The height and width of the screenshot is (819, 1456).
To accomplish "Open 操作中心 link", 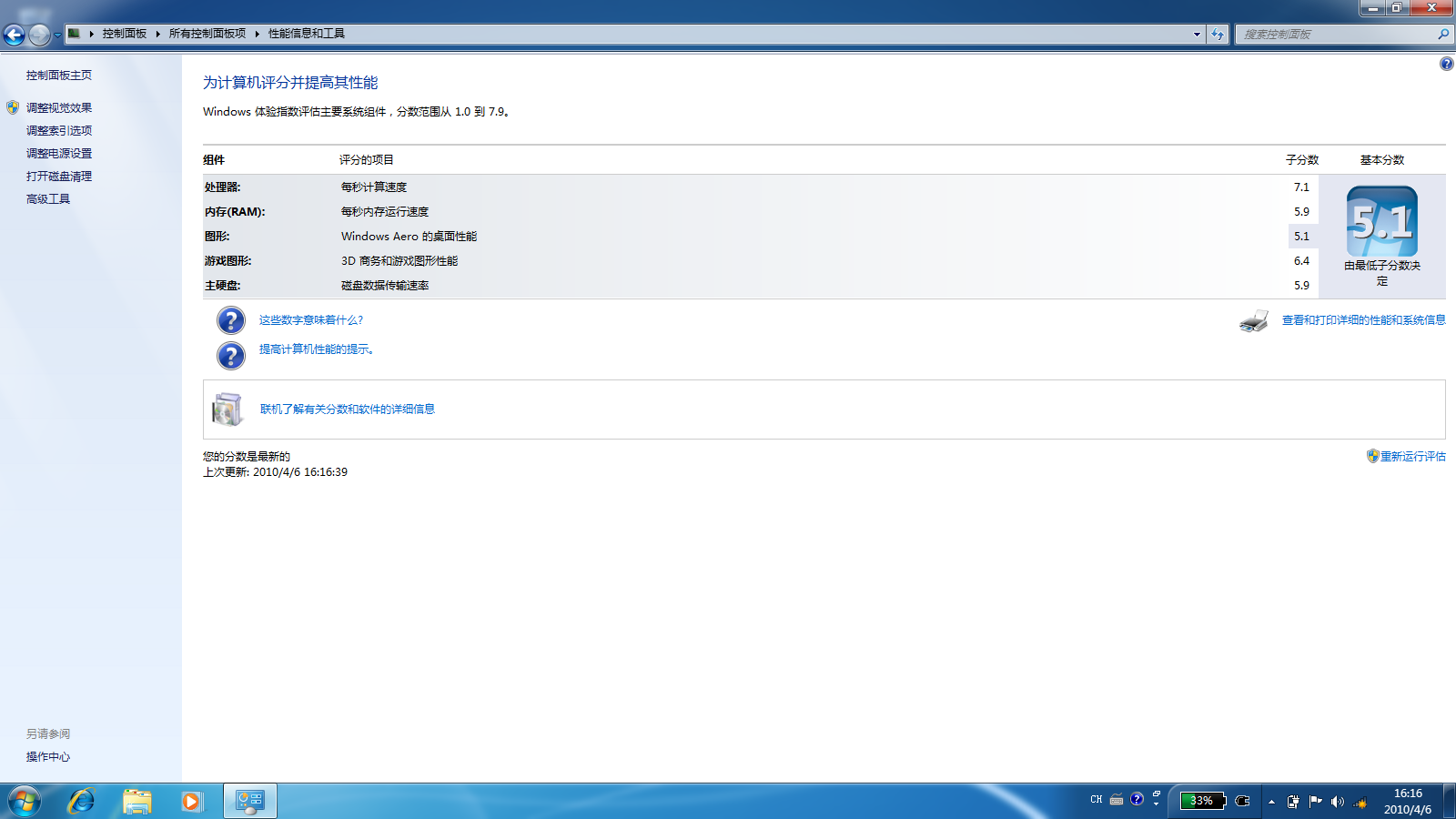I will pos(48,757).
